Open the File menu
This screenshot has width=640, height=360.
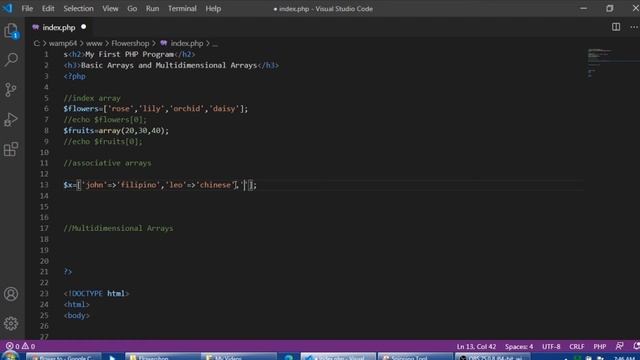tap(27, 9)
